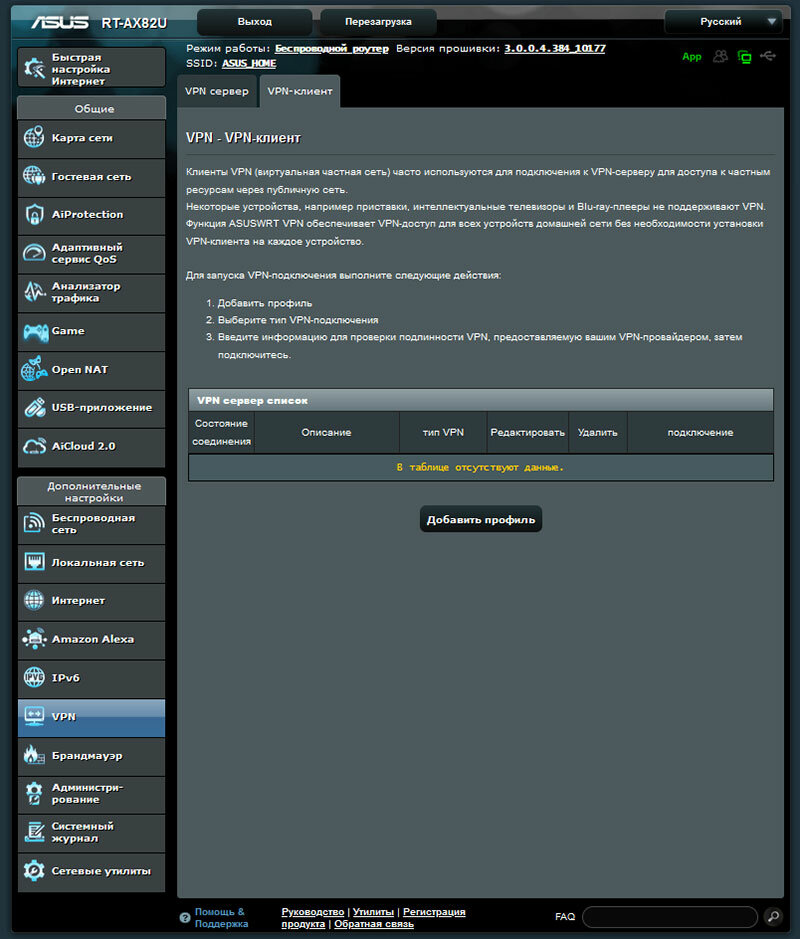Click the USB status icon in header
Image resolution: width=800 pixels, height=939 pixels.
pyautogui.click(x=768, y=56)
